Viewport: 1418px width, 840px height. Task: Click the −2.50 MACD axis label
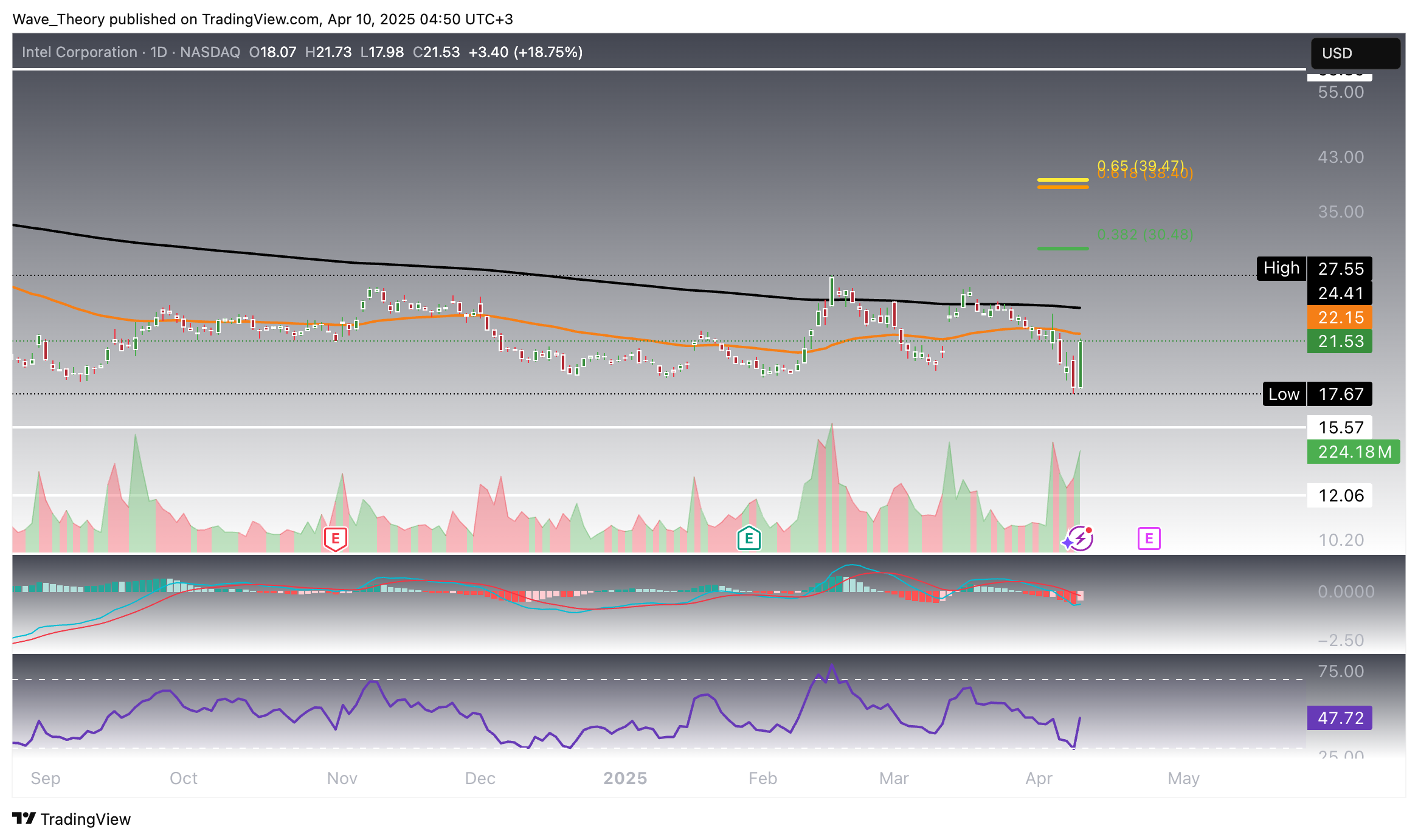pos(1341,641)
